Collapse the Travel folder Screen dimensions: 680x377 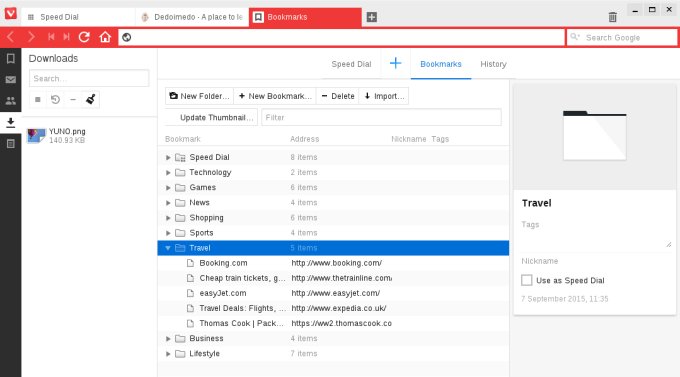[168, 248]
